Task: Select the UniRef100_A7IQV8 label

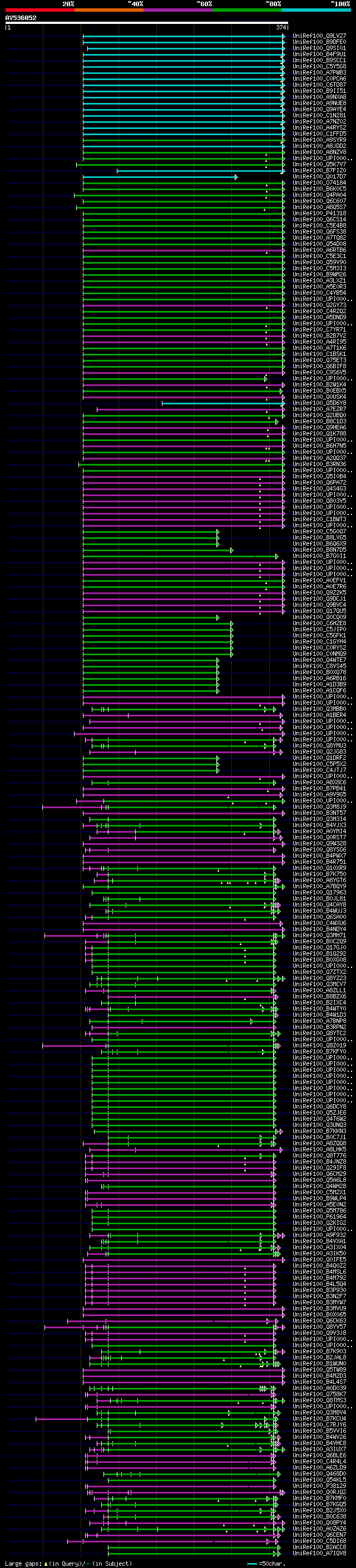Action: [319, 1554]
